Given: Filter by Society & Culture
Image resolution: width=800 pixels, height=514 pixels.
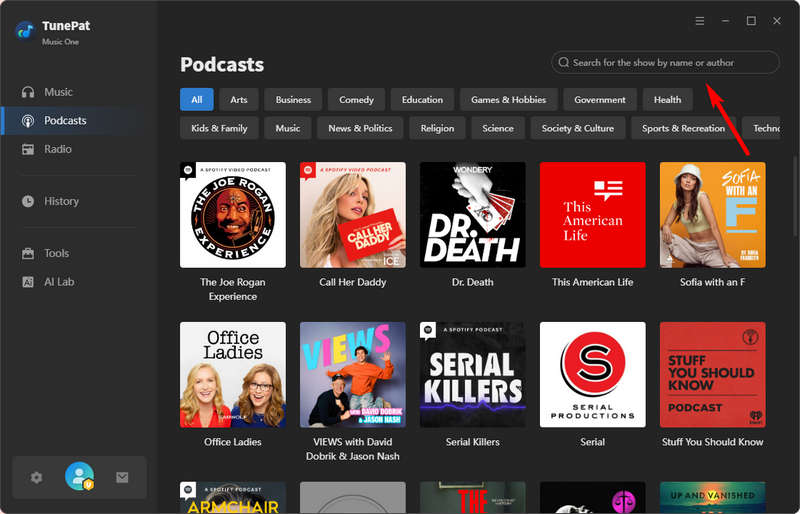Looking at the screenshot, I should point(578,128).
